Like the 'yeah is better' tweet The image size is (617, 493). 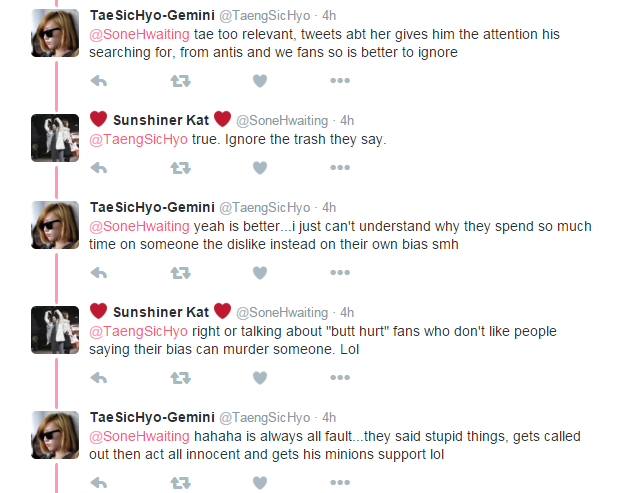point(260,273)
